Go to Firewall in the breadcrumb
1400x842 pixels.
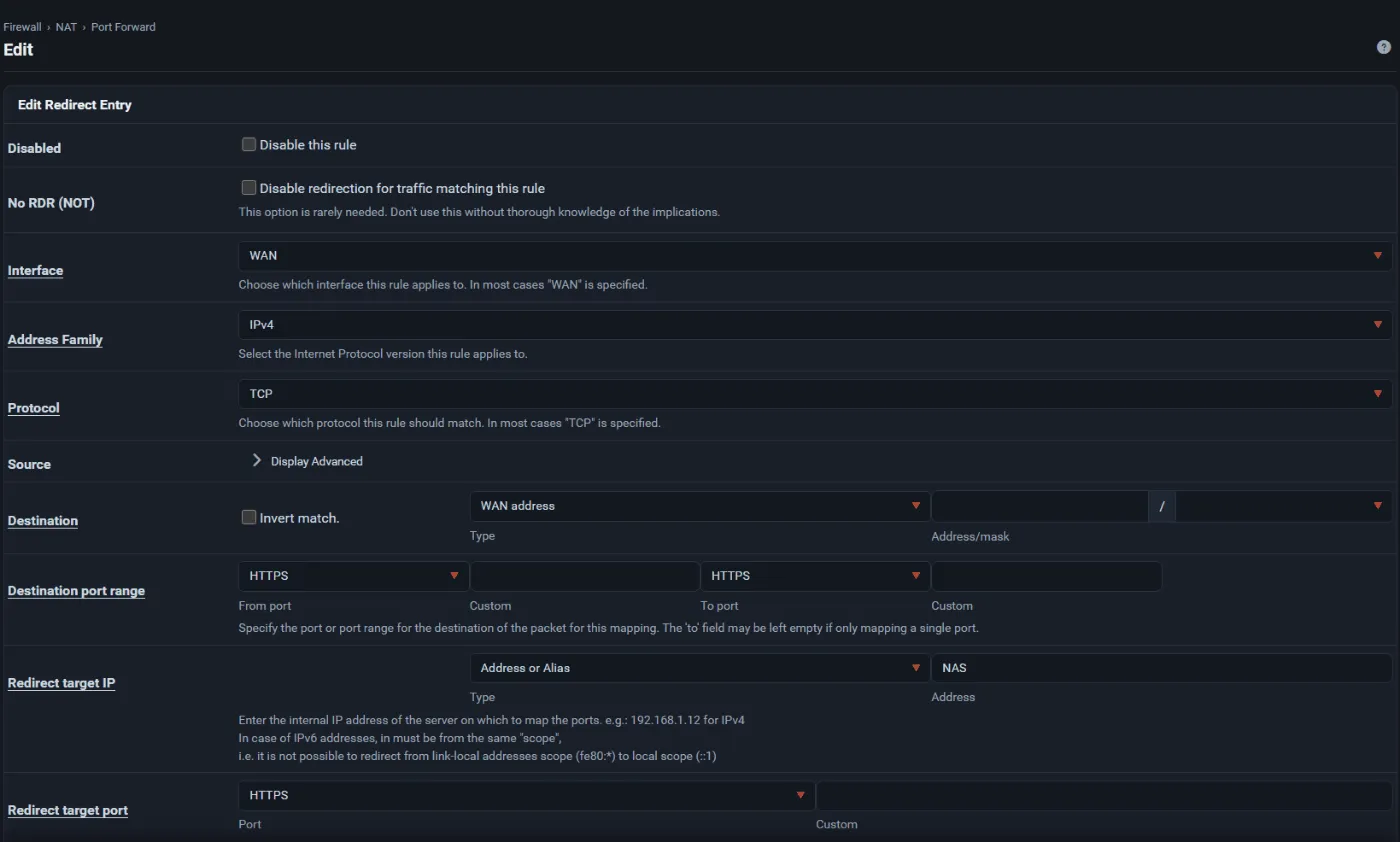(x=22, y=27)
